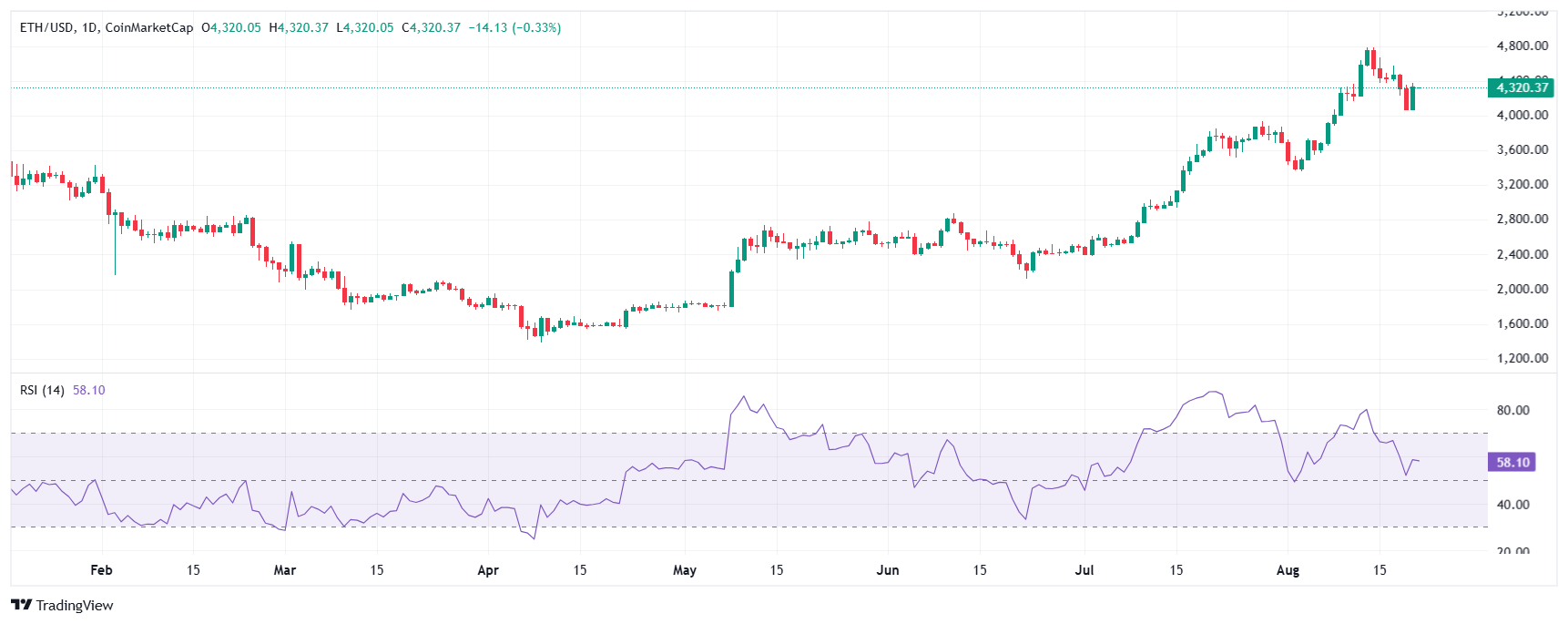Image resolution: width=1568 pixels, height=624 pixels.
Task: Click Apr on the time axis
Action: 488,570
